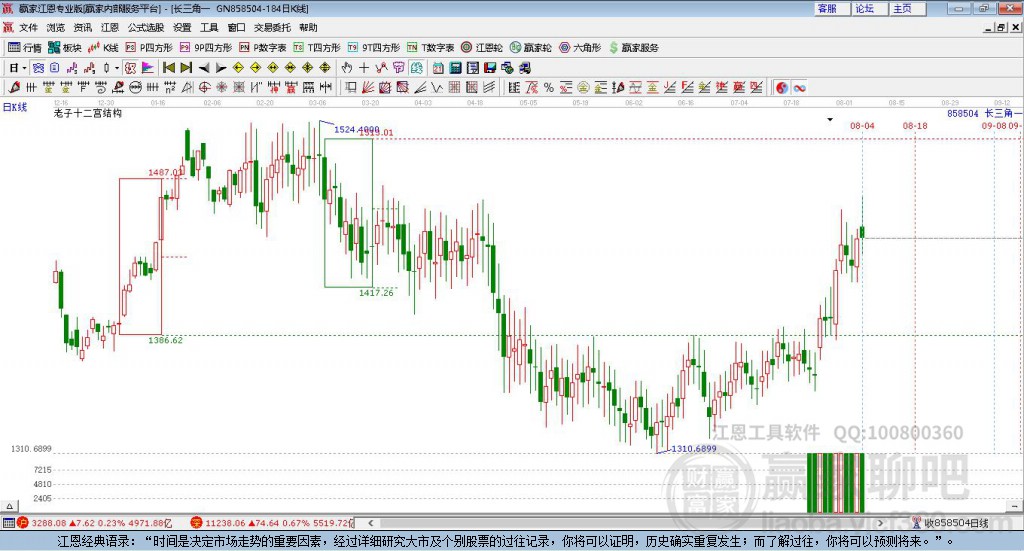This screenshot has width=1024, height=551.
Task: Toggle the colored flag chart icon
Action: pyautogui.click(x=148, y=68)
